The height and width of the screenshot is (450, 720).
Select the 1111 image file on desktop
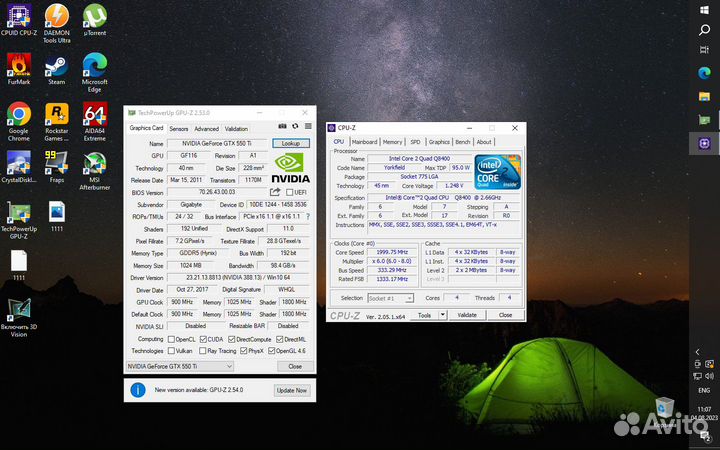click(x=56, y=216)
